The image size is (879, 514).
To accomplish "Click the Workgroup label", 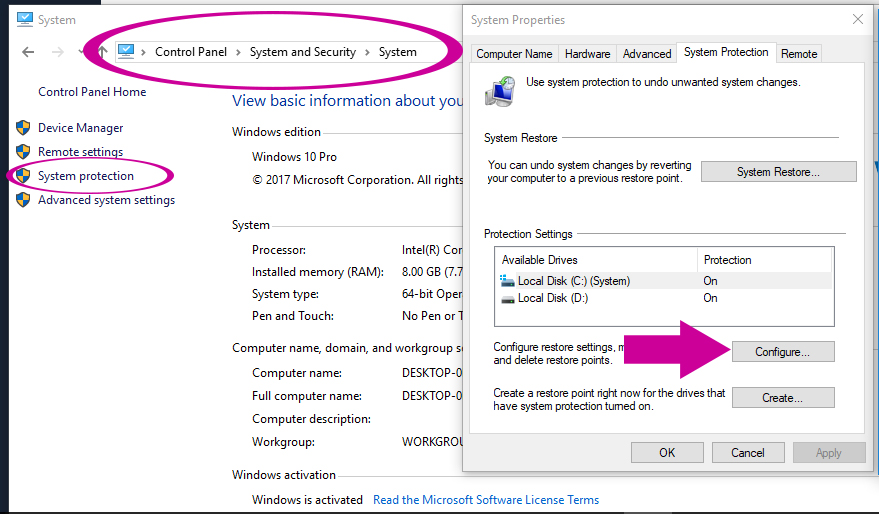I will click(x=283, y=442).
